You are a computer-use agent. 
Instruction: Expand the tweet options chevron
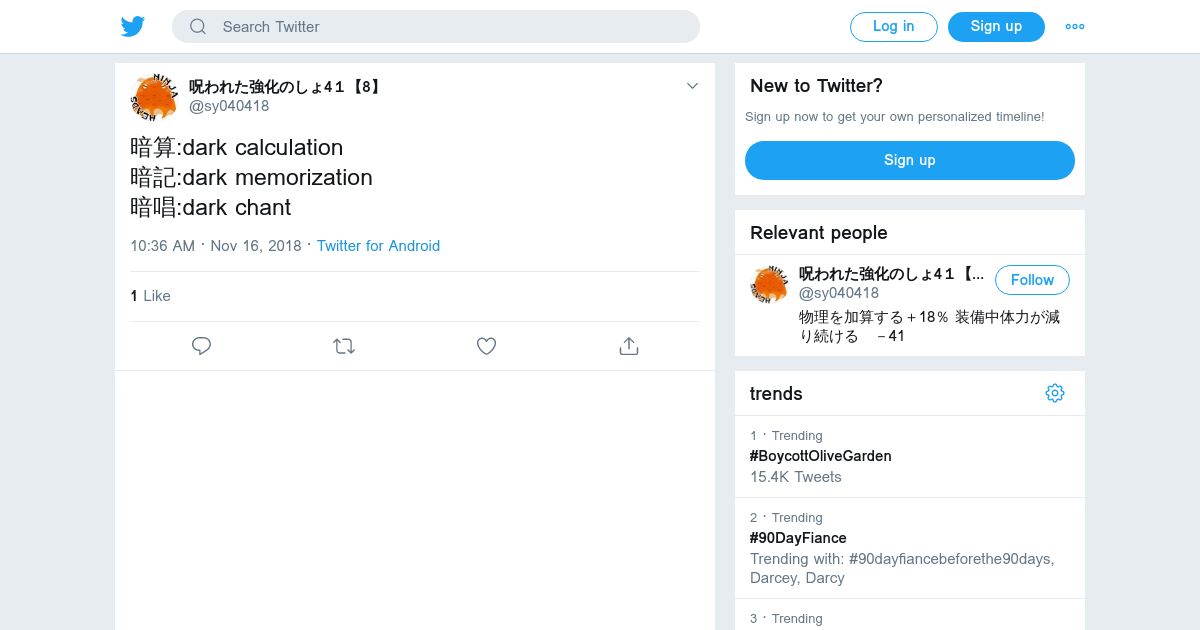pyautogui.click(x=692, y=86)
